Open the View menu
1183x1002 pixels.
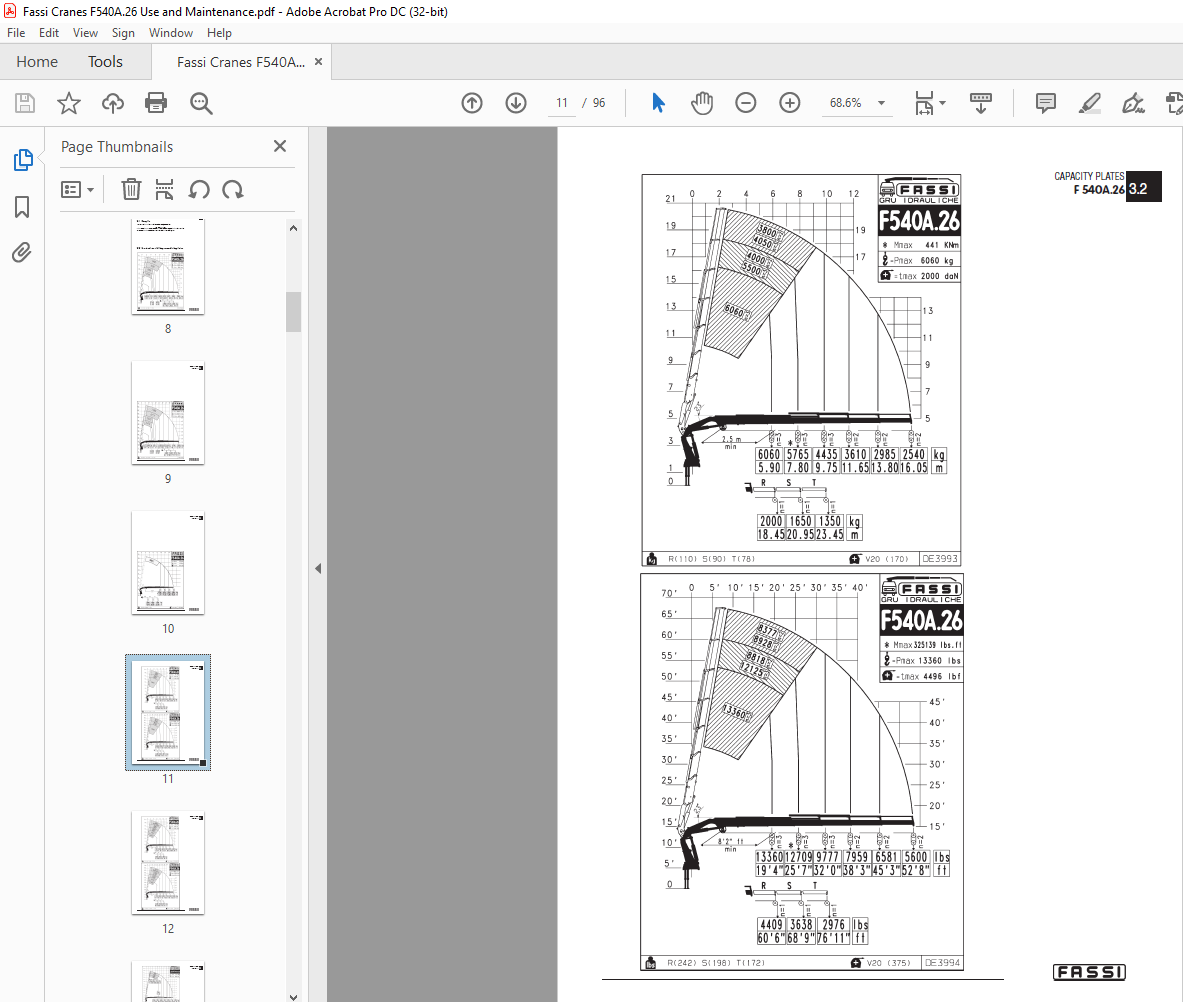click(x=85, y=32)
